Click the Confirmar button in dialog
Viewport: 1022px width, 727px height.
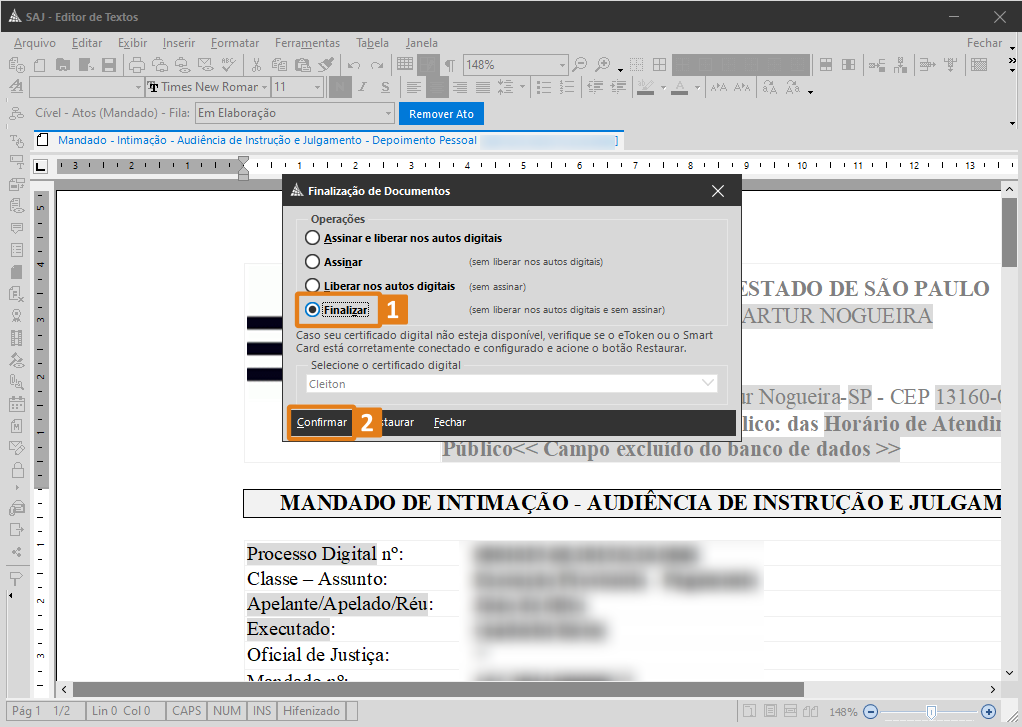click(x=321, y=423)
